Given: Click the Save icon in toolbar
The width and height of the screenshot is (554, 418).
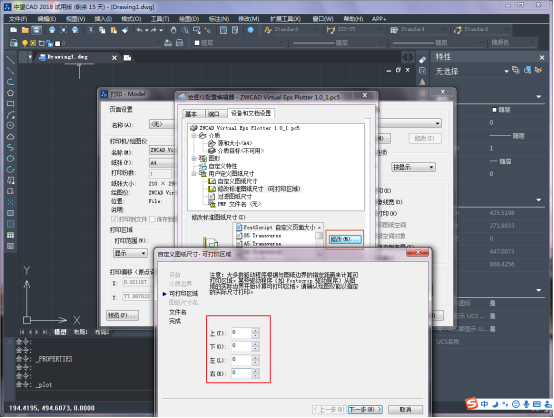Looking at the screenshot, I should pyautogui.click(x=36, y=30).
